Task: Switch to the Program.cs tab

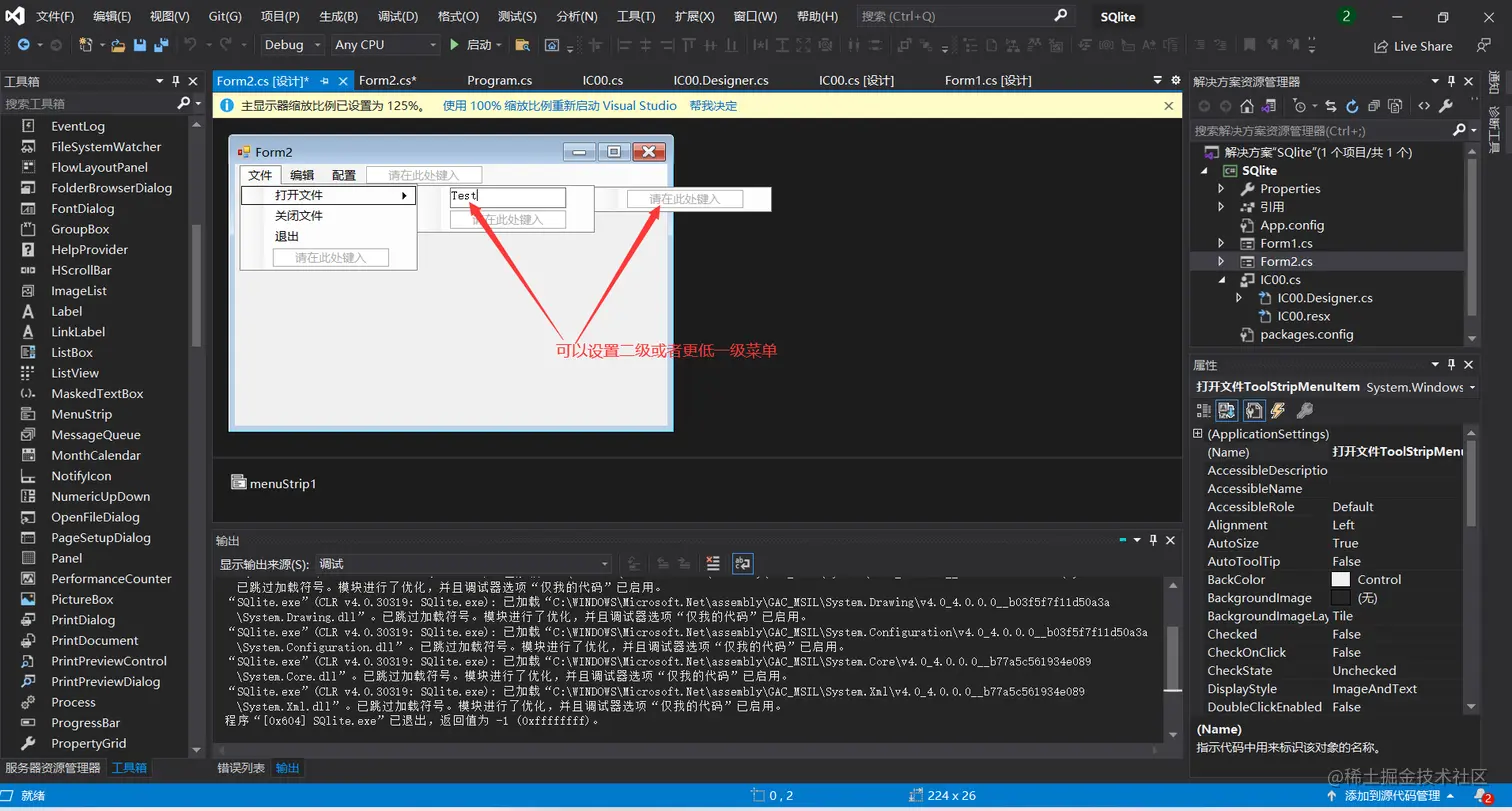Action: click(499, 81)
